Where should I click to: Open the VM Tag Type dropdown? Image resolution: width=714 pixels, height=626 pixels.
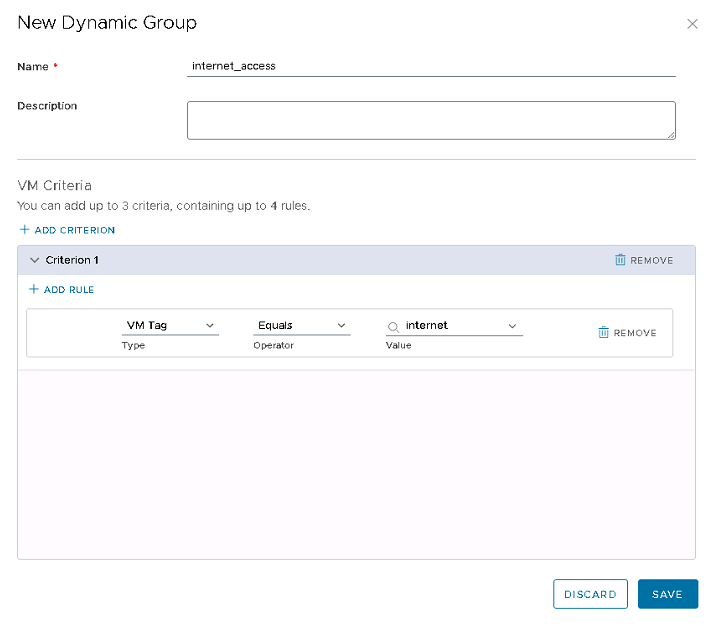169,326
